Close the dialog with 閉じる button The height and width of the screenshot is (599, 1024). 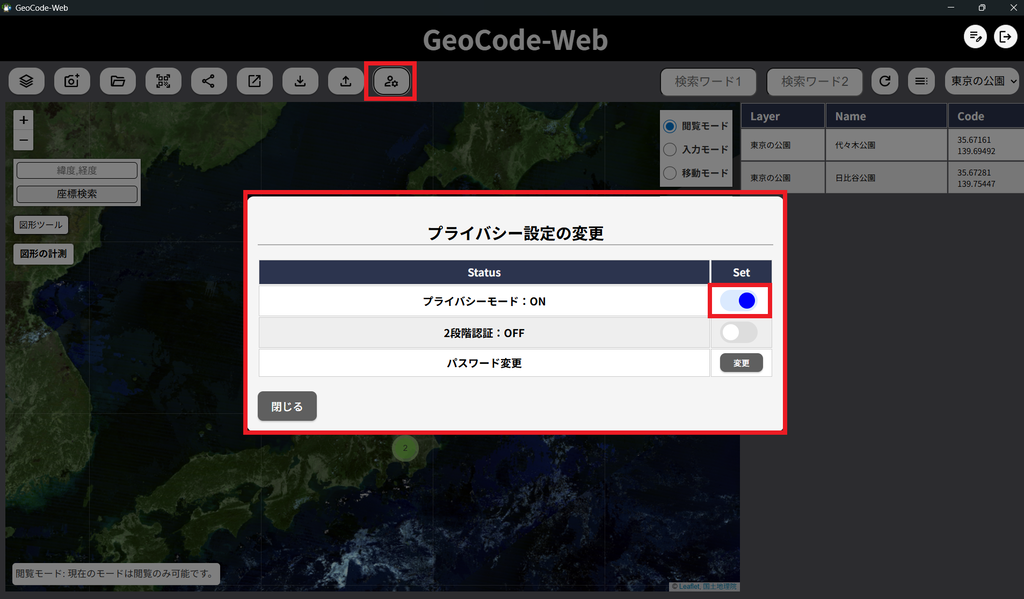(287, 406)
